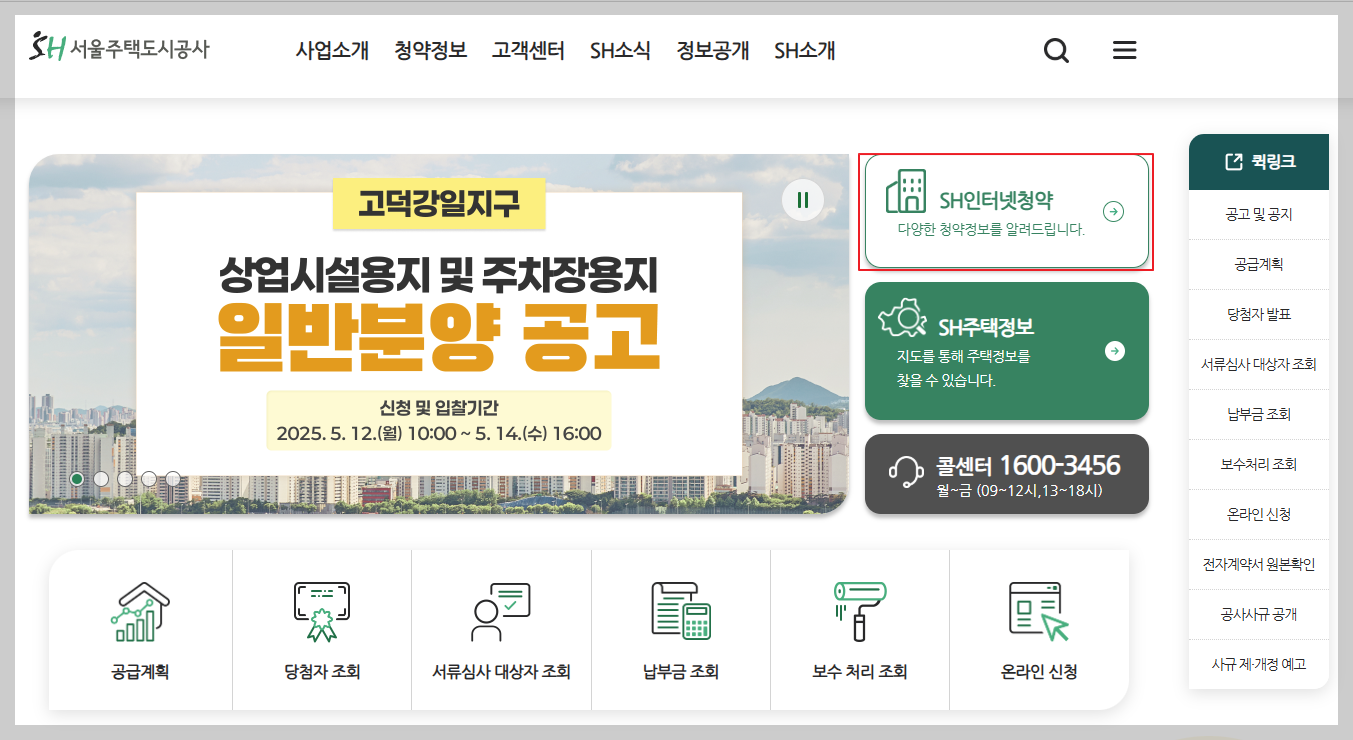This screenshot has height=740, width=1353.
Task: Click the 신청 및 입찰기간 date box
Action: tap(439, 420)
